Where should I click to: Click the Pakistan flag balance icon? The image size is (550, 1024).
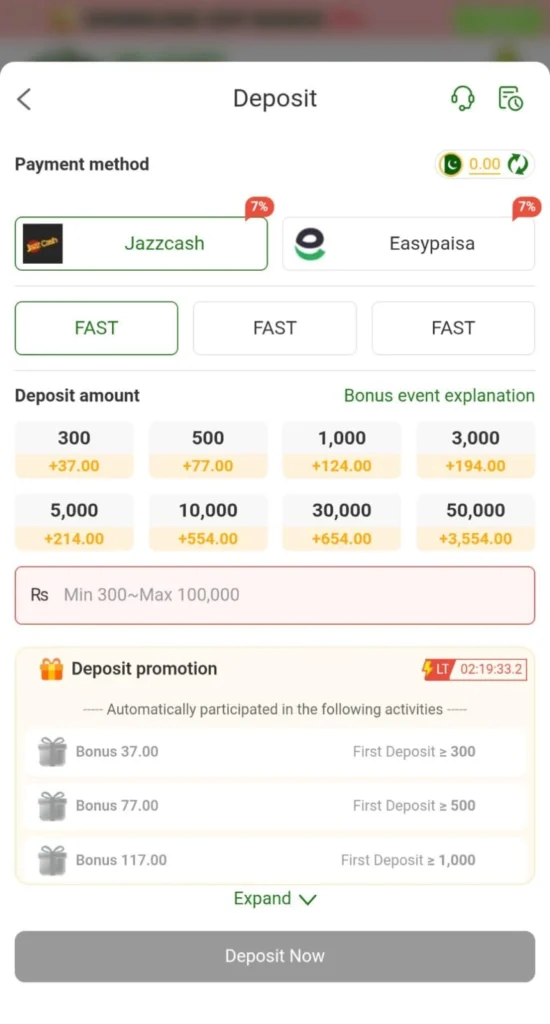coord(451,165)
